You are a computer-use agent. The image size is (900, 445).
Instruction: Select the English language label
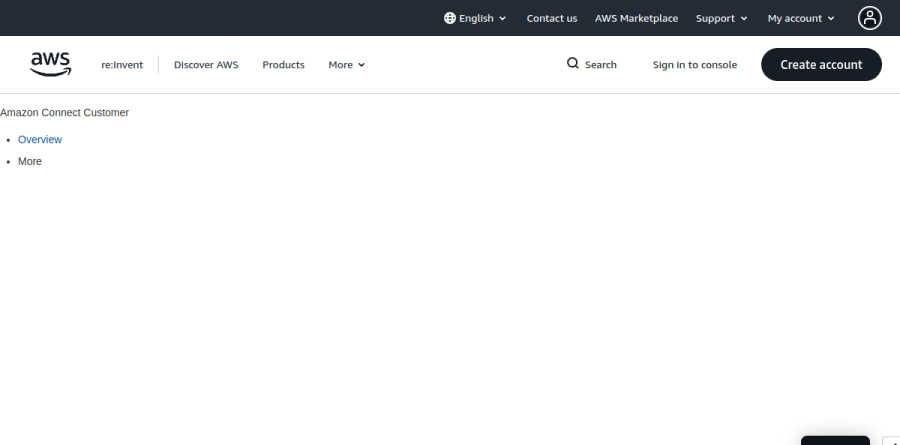tap(476, 18)
